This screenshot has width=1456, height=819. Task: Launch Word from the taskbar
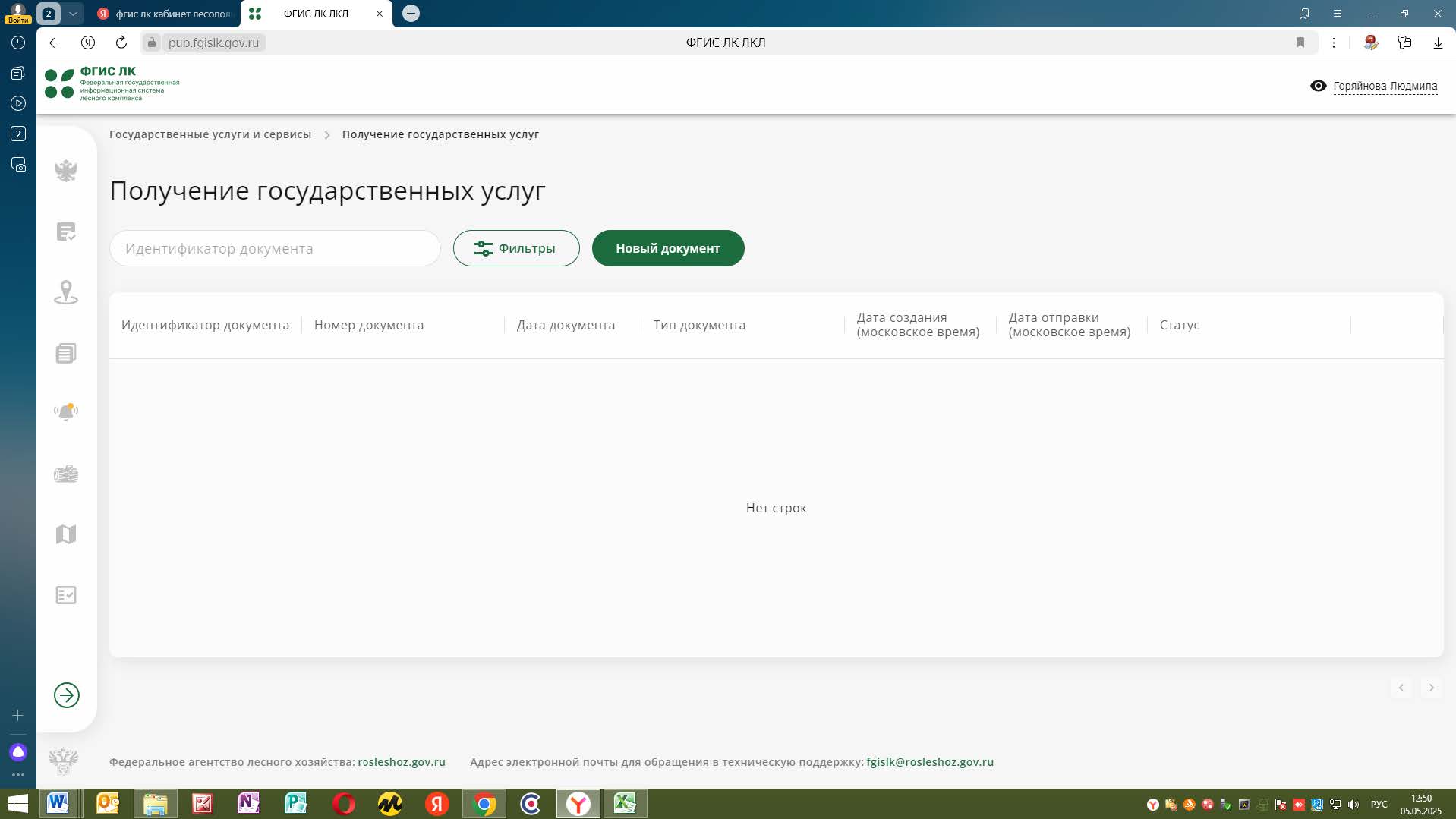(58, 804)
